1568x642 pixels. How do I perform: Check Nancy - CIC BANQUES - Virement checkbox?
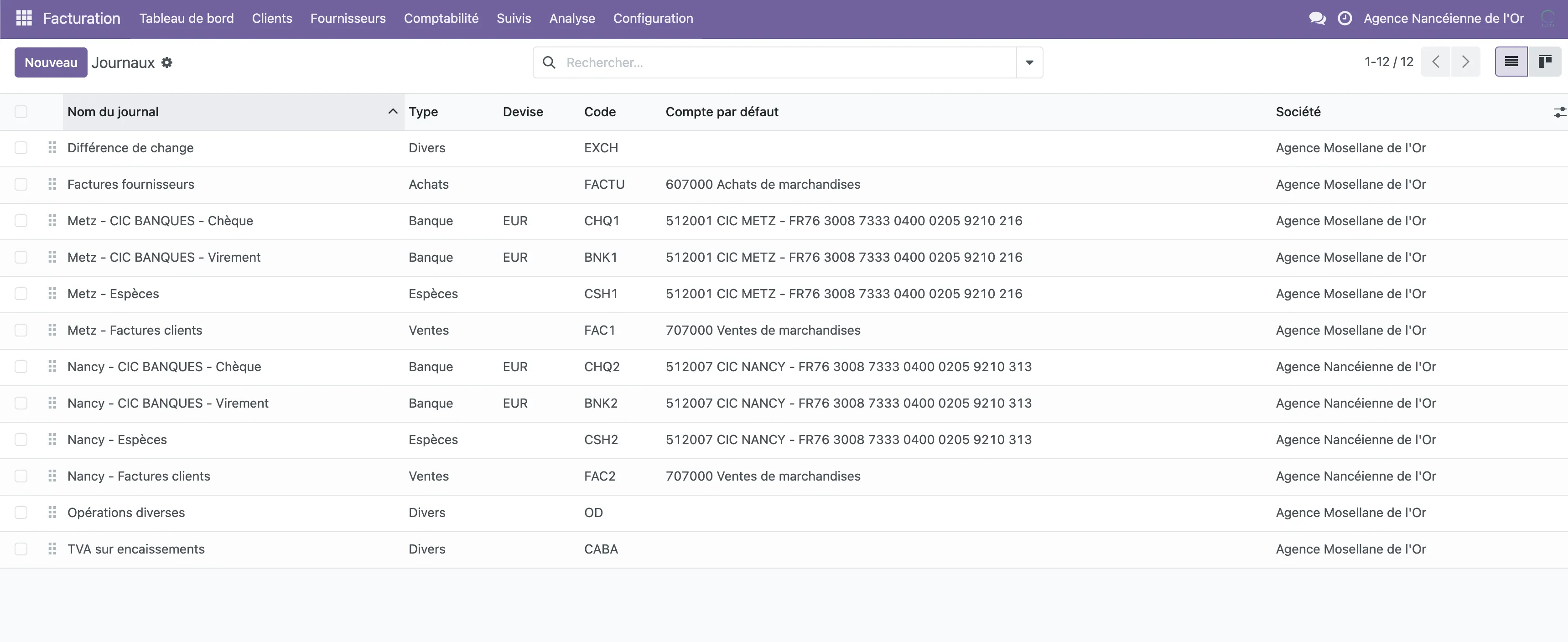pyautogui.click(x=21, y=404)
